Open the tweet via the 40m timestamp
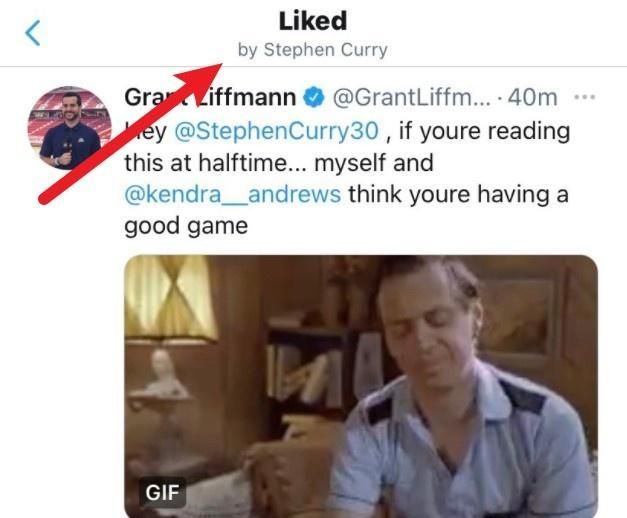This screenshot has width=627, height=518. click(x=532, y=98)
